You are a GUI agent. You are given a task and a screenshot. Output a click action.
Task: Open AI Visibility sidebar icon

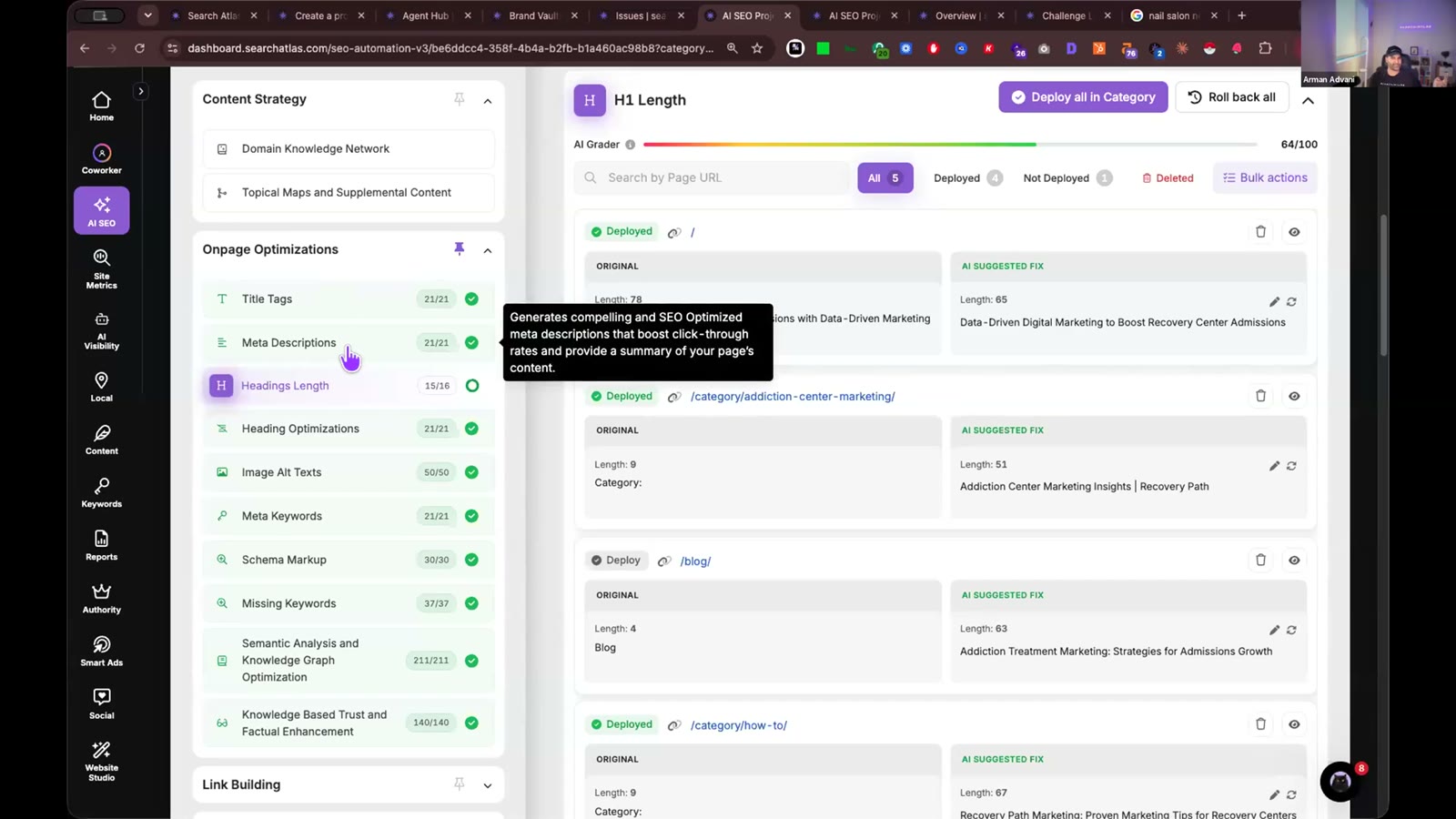click(101, 330)
